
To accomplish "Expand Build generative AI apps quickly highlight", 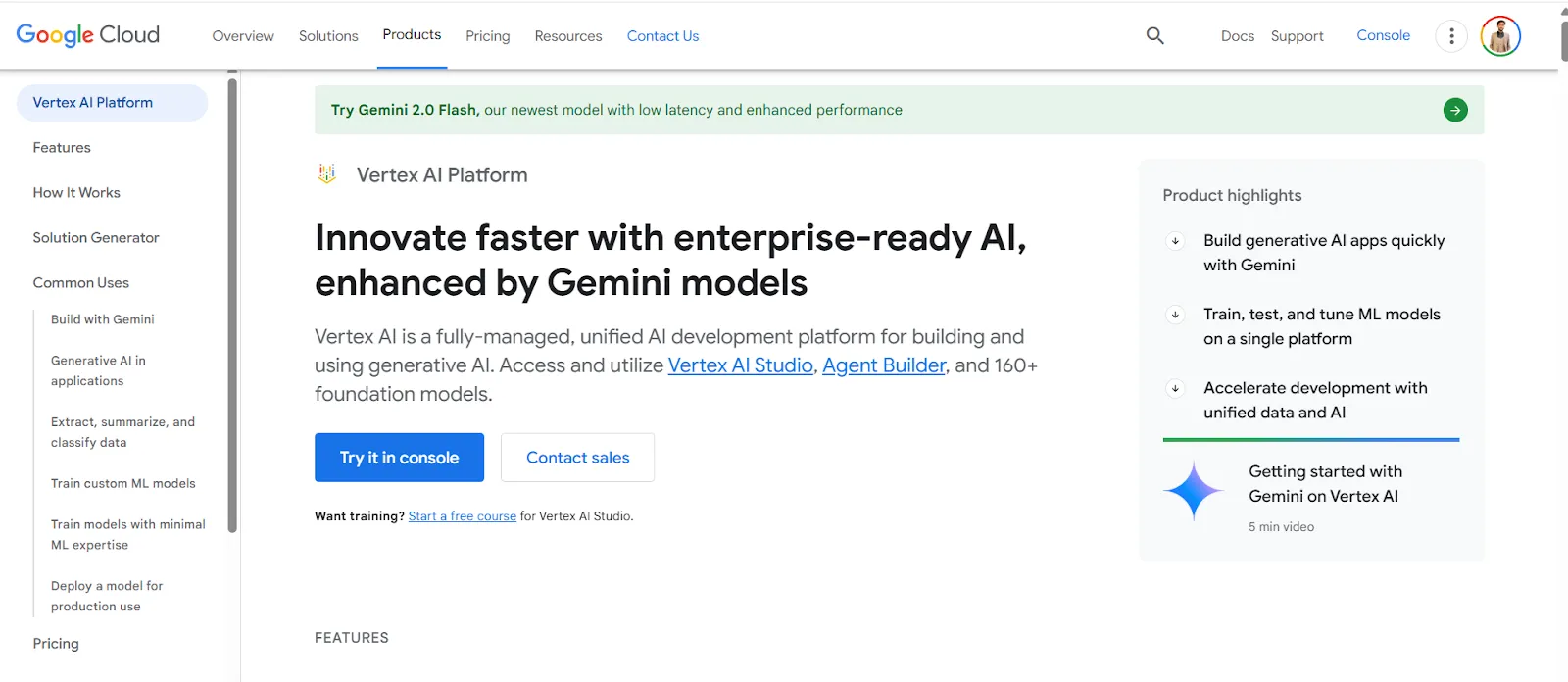I will tap(1175, 241).
